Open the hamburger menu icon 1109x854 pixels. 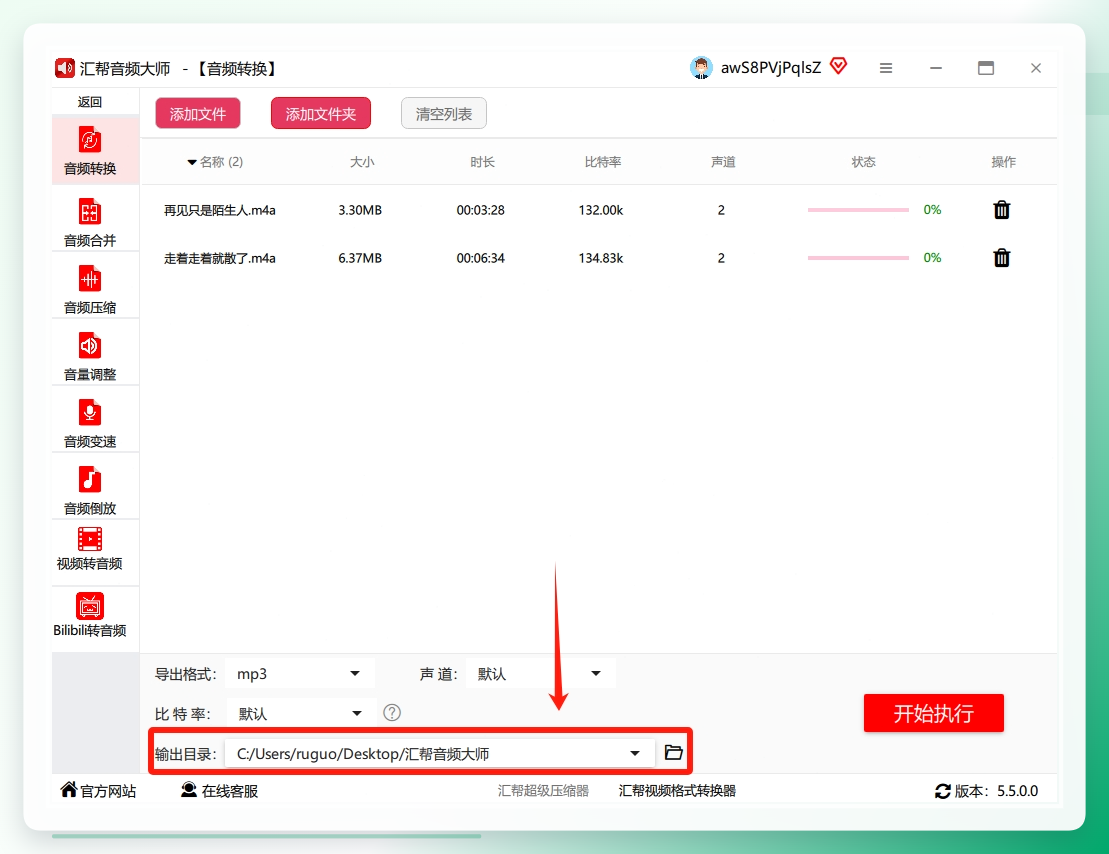tap(886, 68)
